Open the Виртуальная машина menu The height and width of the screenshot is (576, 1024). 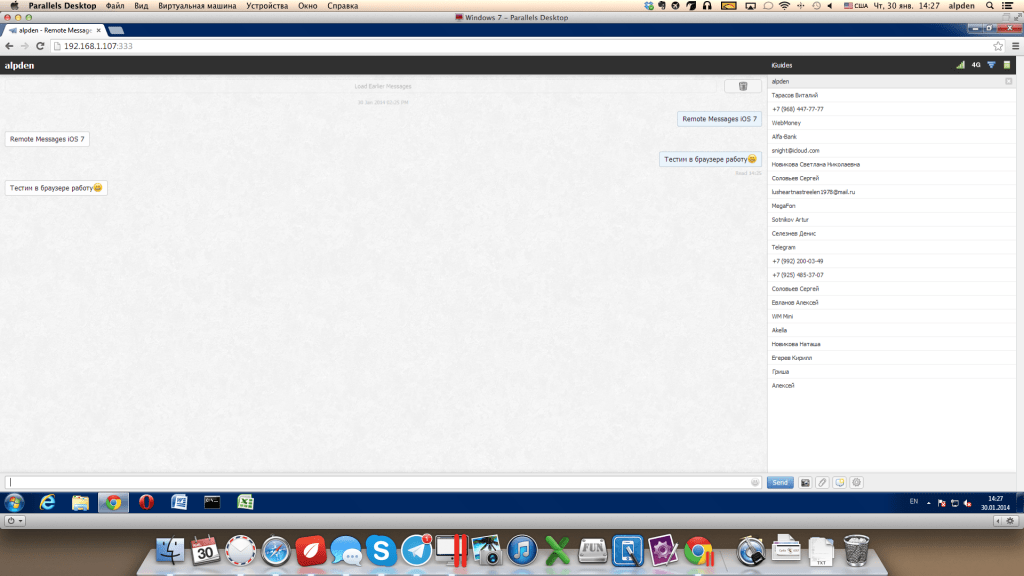(192, 6)
